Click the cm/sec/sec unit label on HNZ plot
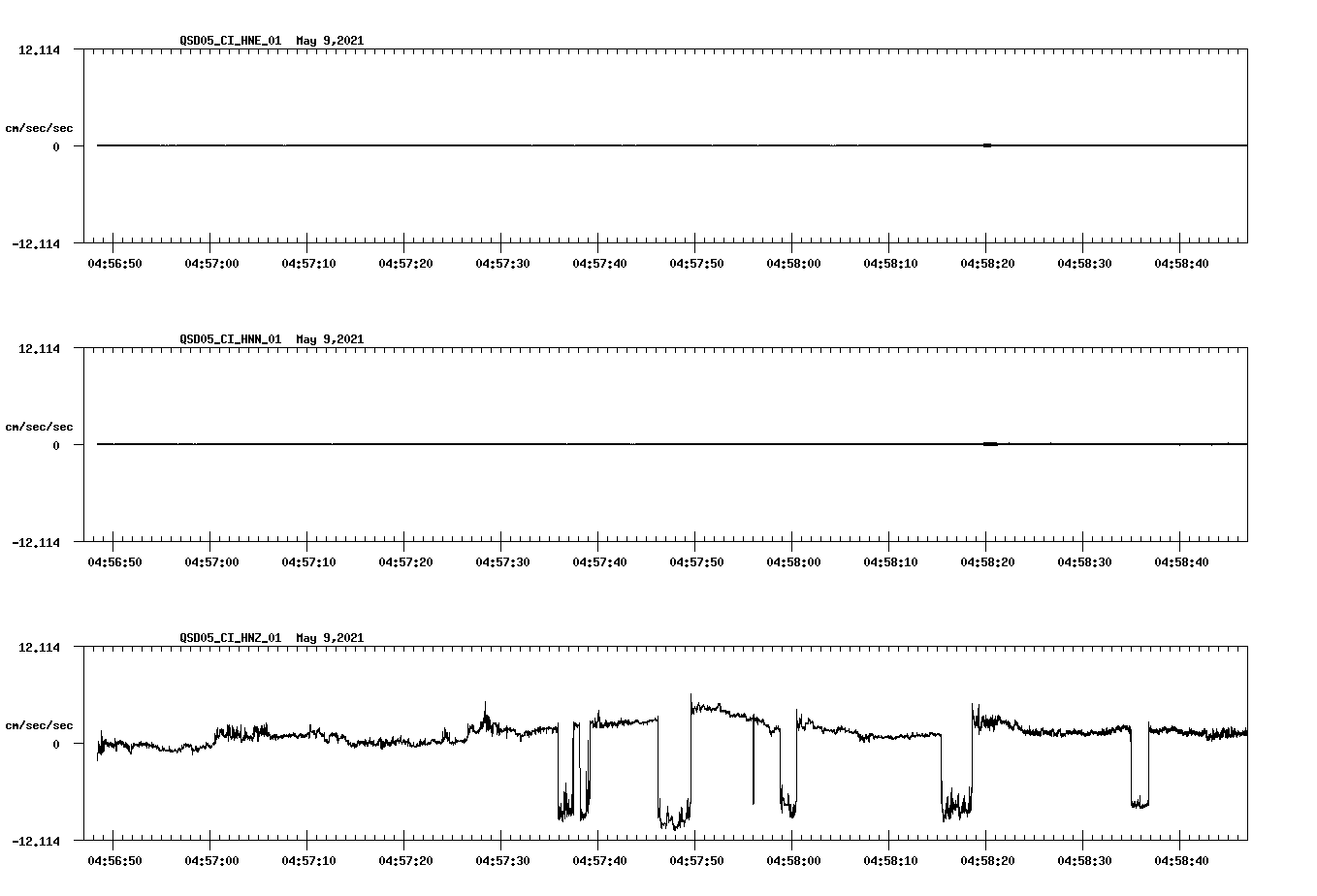Viewport: 1317px width, 896px height. [40, 723]
